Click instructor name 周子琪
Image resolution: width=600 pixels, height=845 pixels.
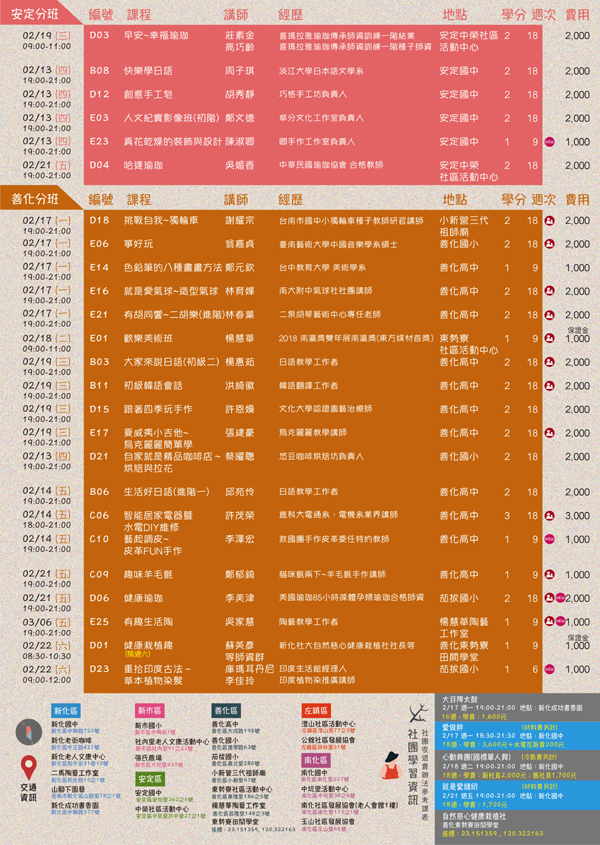[x=239, y=71]
